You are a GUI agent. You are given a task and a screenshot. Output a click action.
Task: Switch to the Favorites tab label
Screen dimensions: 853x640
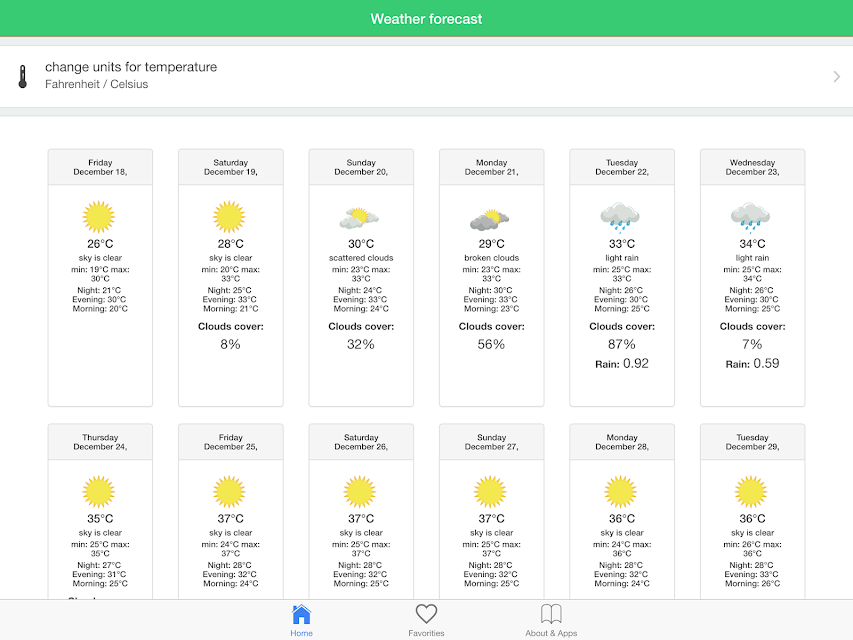click(426, 633)
